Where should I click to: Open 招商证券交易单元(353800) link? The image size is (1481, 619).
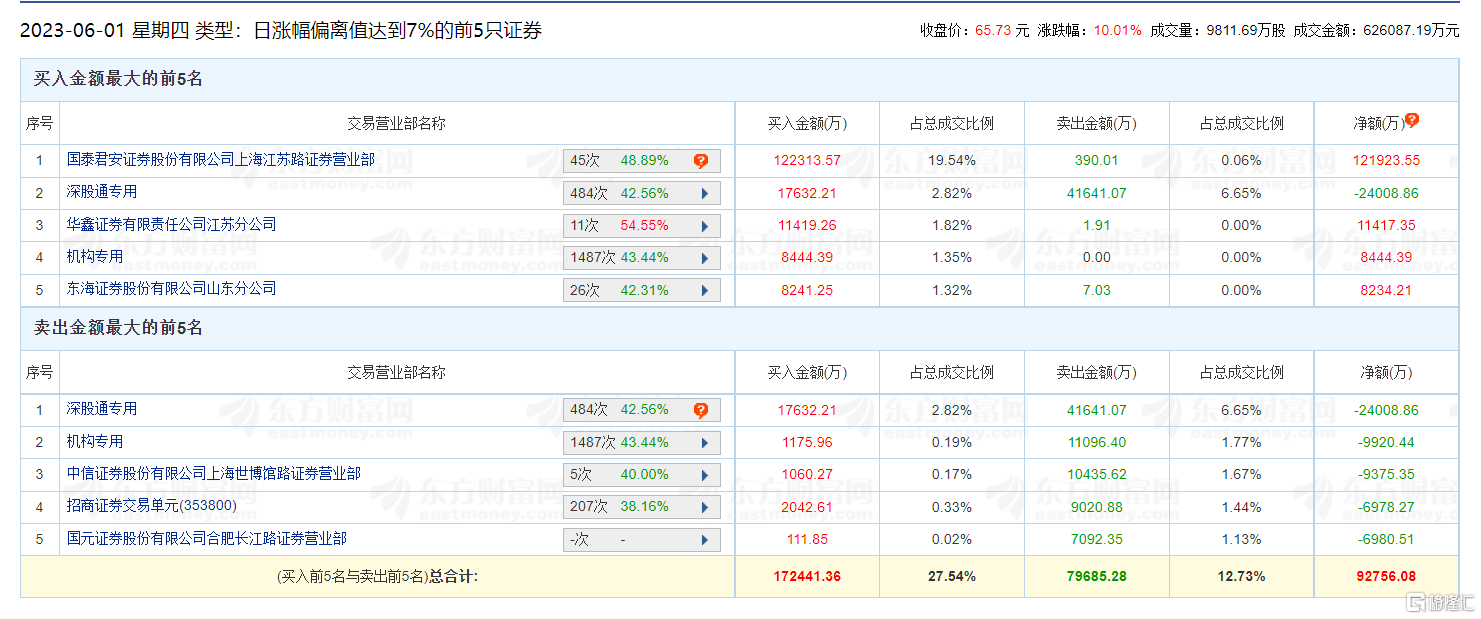point(152,506)
